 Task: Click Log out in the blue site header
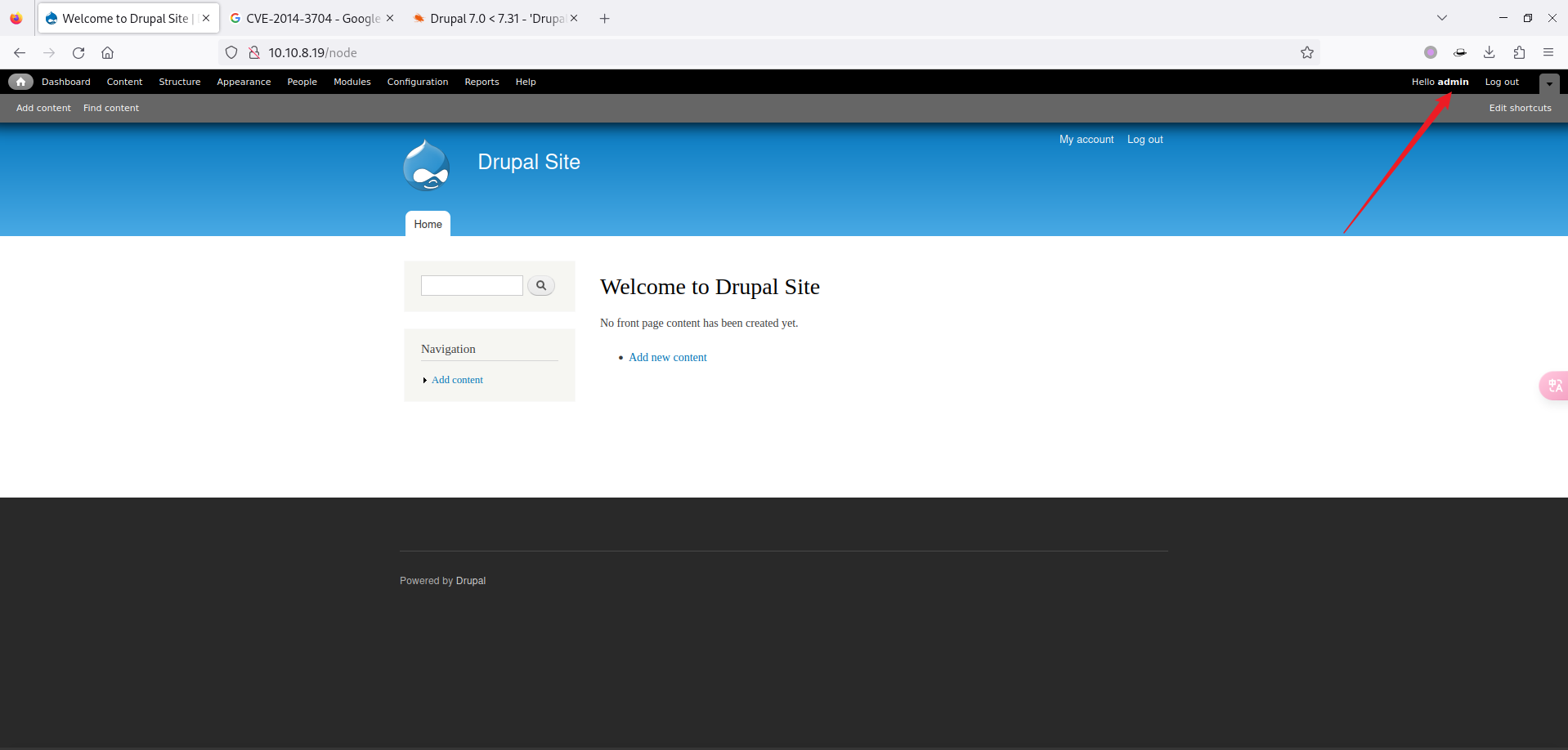point(1145,140)
